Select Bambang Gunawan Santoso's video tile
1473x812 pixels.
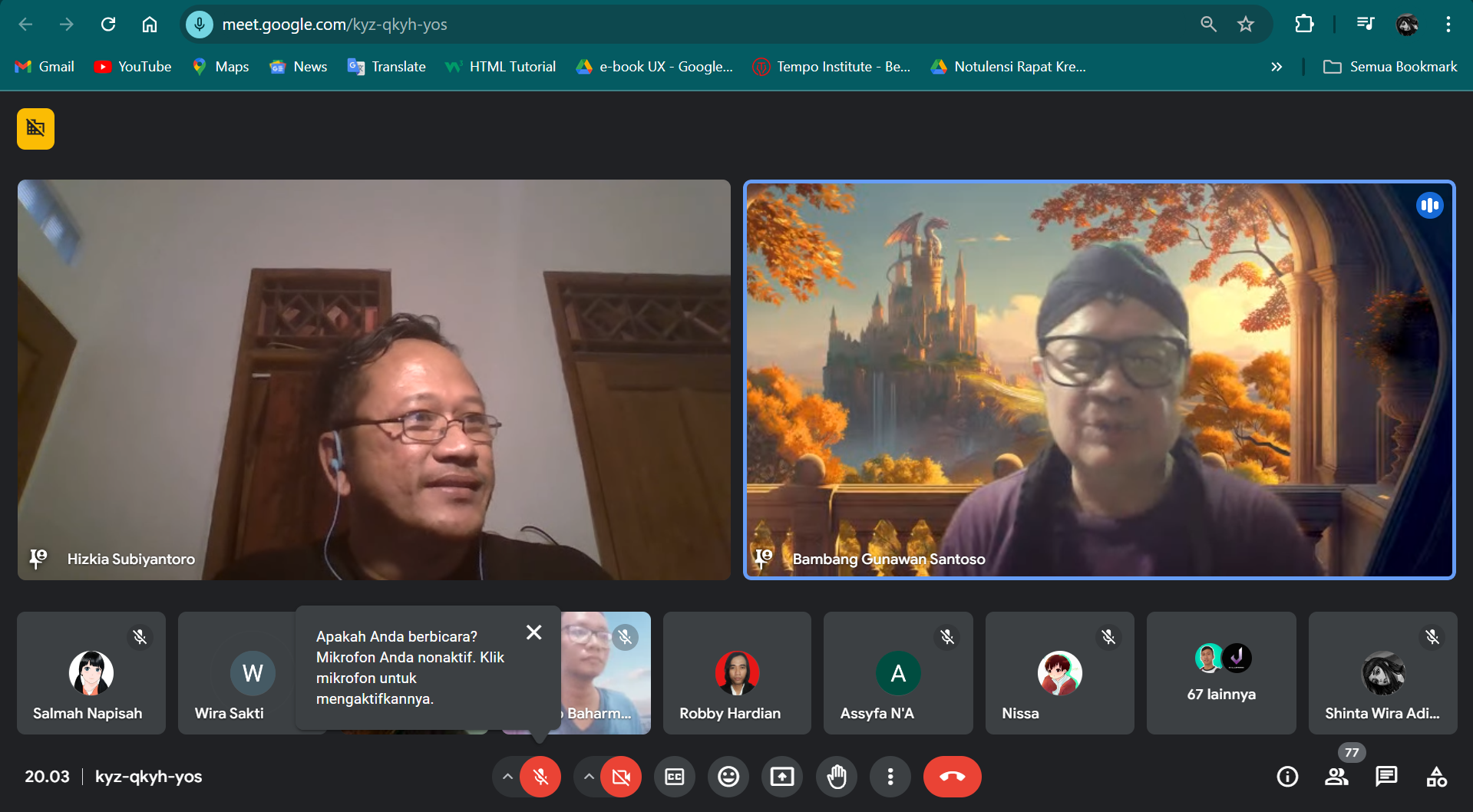point(1099,379)
